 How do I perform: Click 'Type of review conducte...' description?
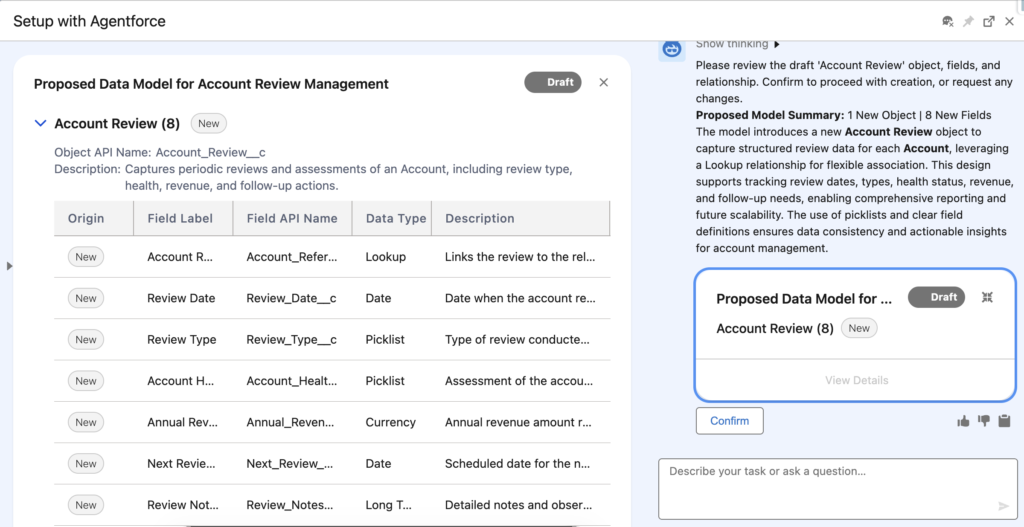517,340
